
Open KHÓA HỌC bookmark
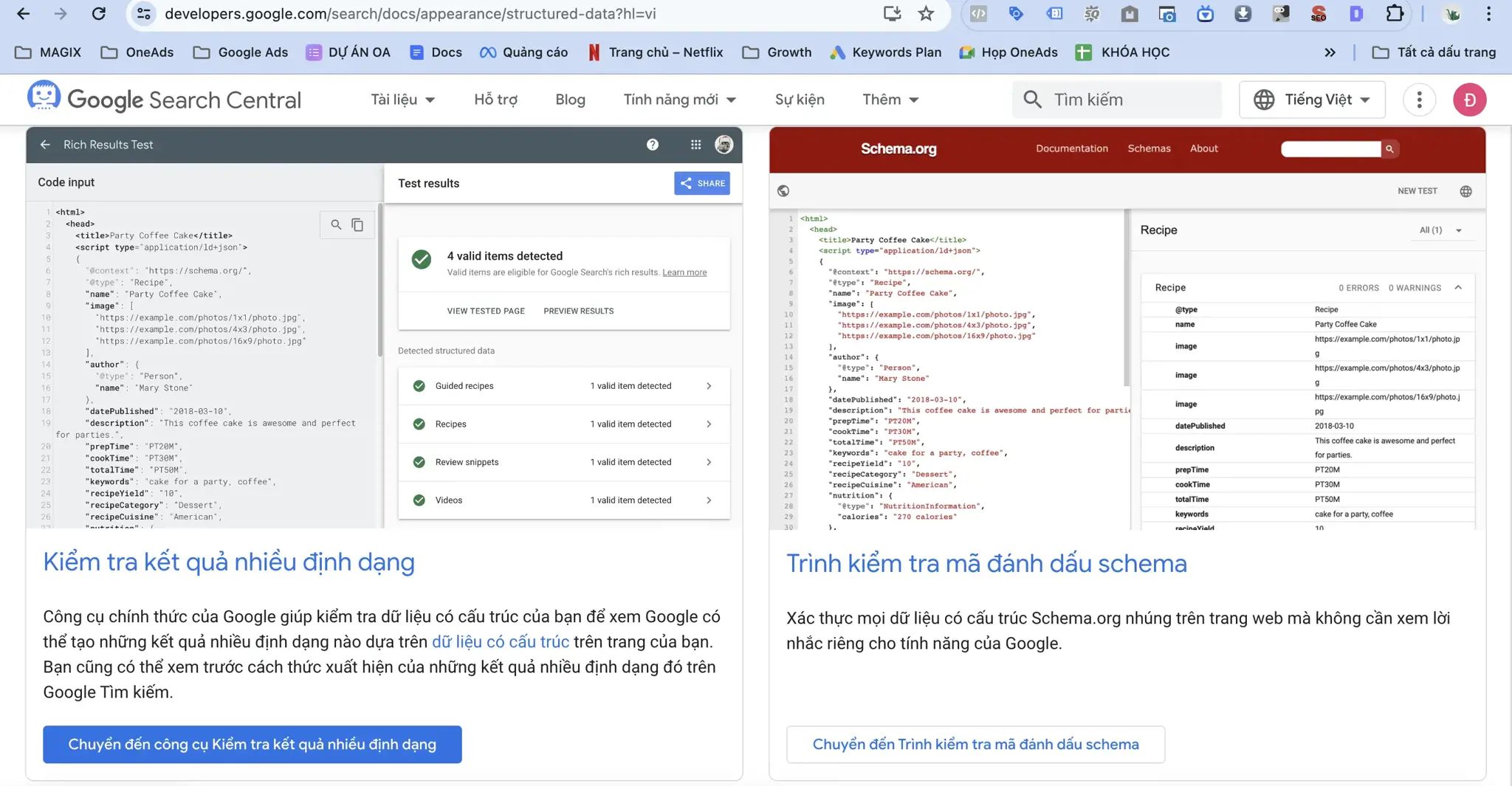1122,52
